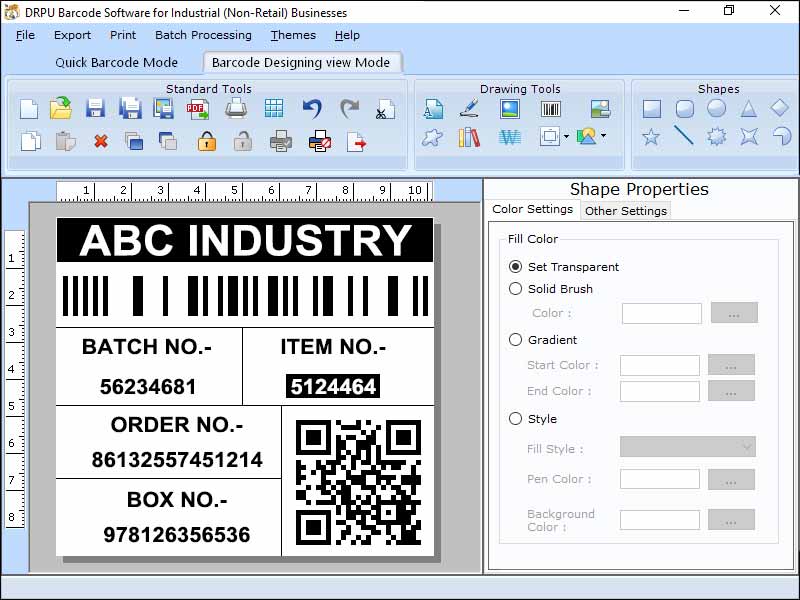Create a new blank label document
Viewport: 800px width, 600px height.
coord(29,109)
